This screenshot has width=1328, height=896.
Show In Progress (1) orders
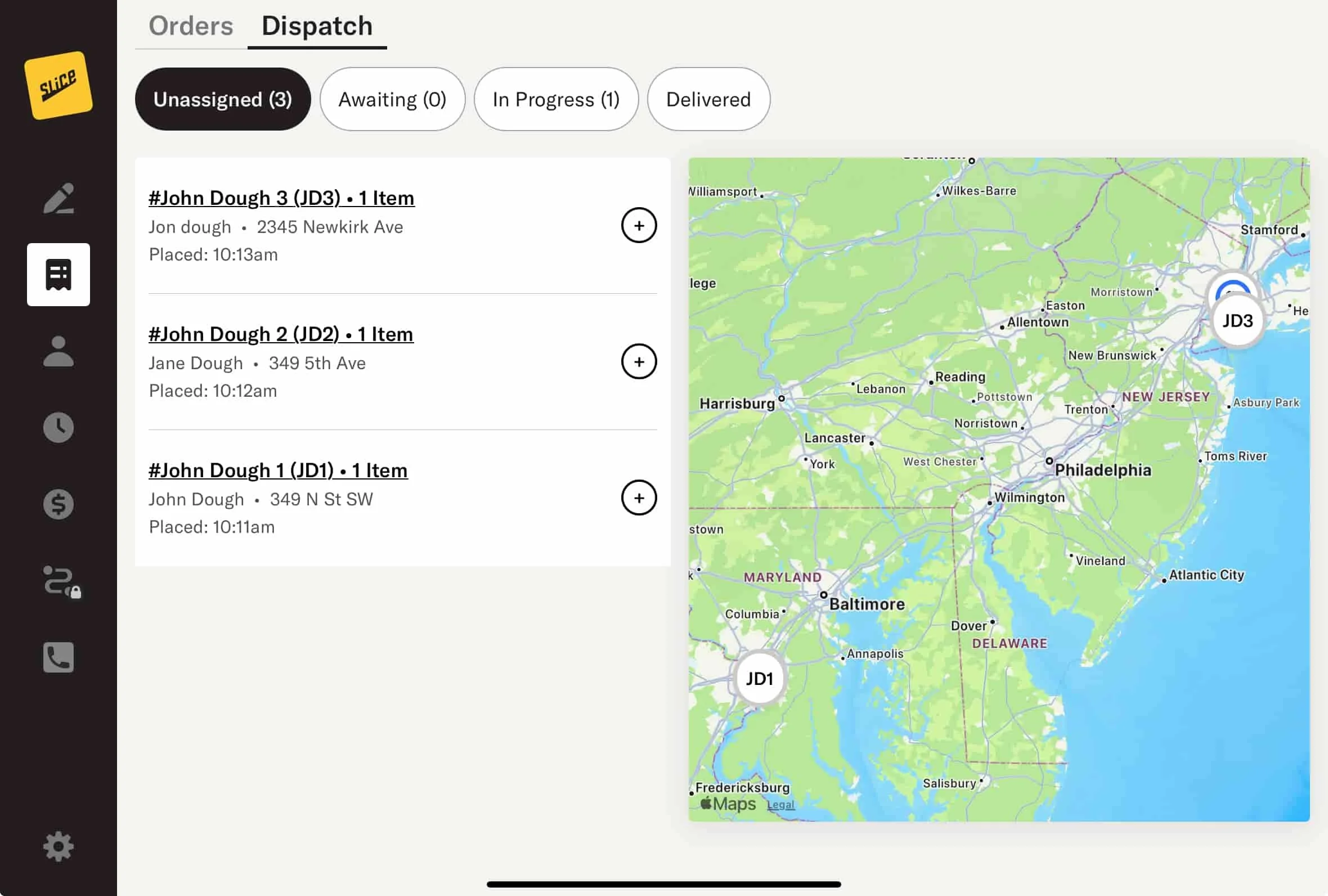(556, 100)
